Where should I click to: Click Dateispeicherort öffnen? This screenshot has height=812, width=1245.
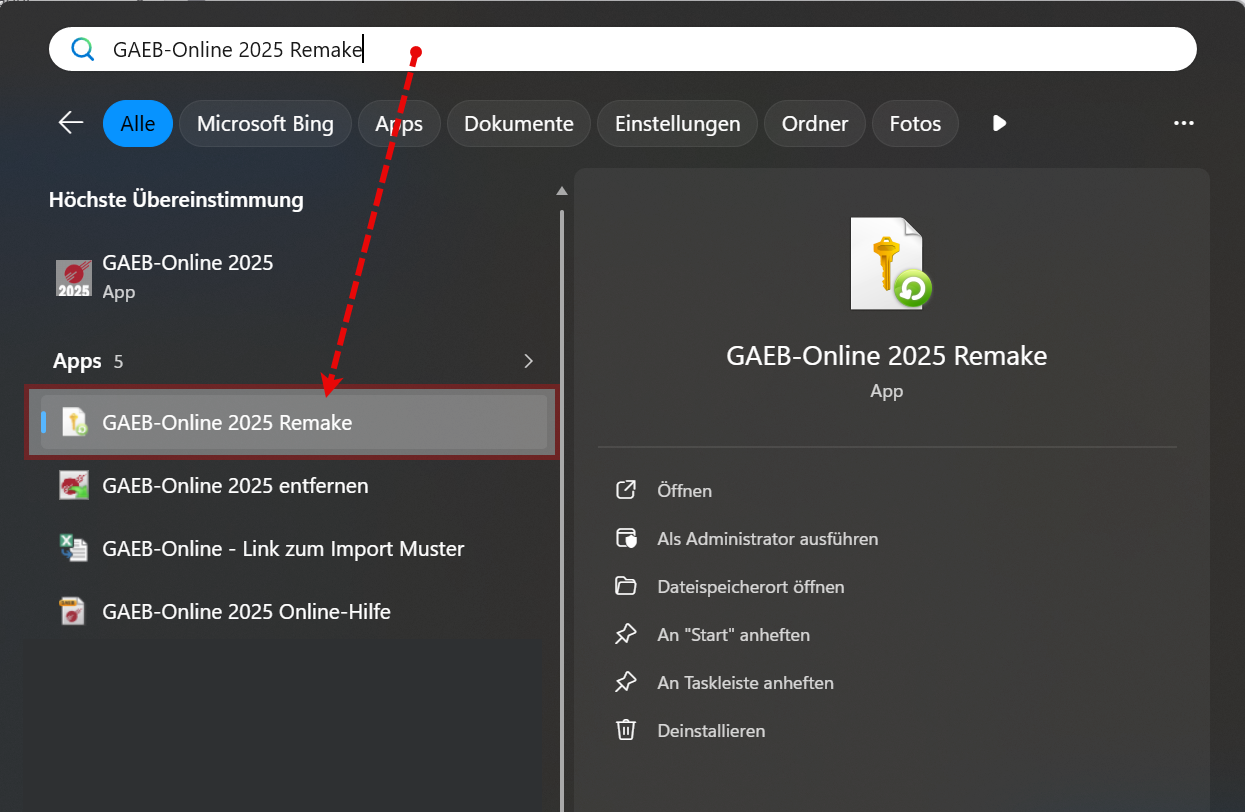tap(750, 587)
